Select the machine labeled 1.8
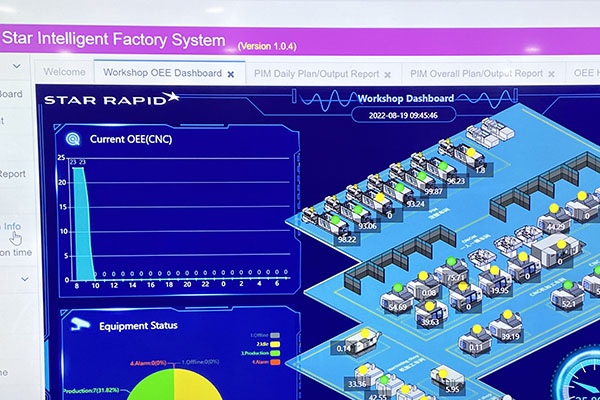This screenshot has height=400, width=600. 463,156
